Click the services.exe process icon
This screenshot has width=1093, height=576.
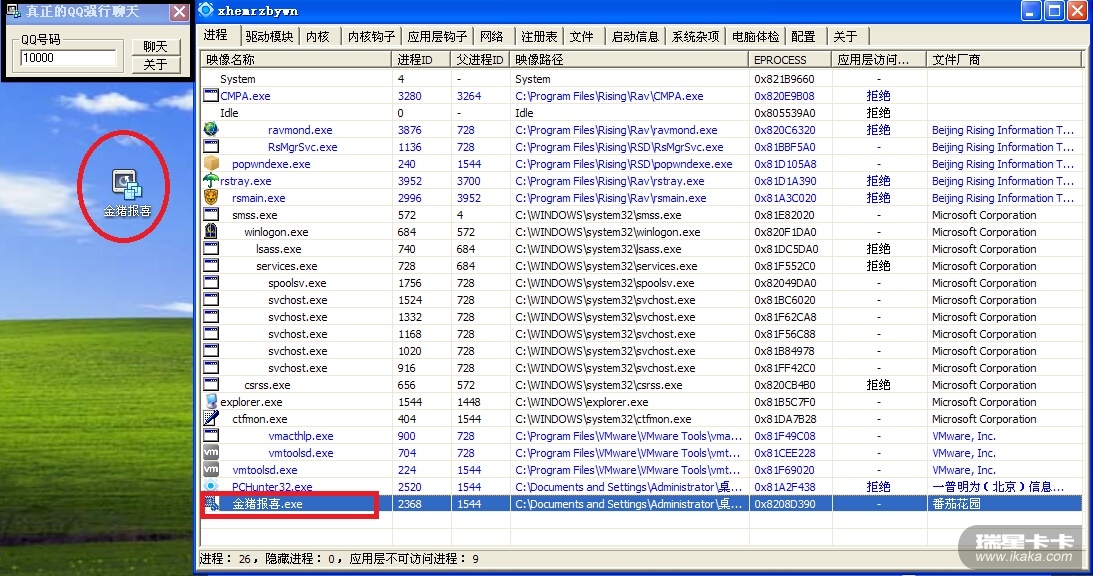[211, 265]
